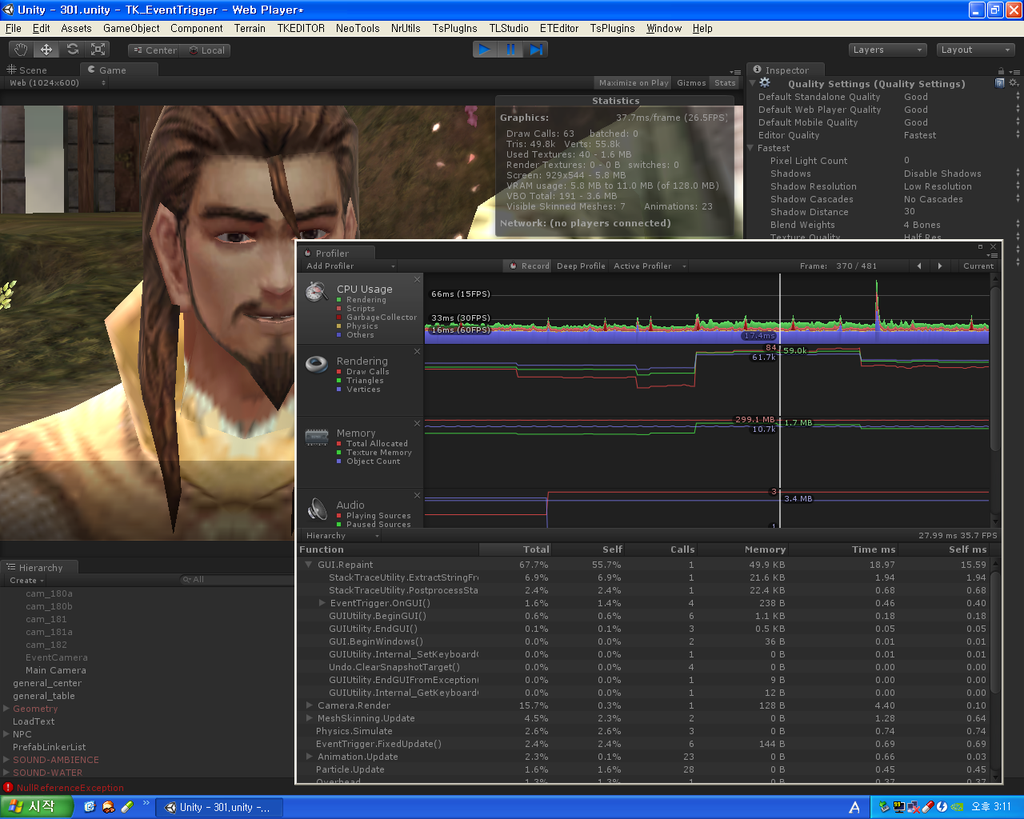1024x819 pixels.
Task: Expand the Camera.Render row
Action: click(x=309, y=705)
